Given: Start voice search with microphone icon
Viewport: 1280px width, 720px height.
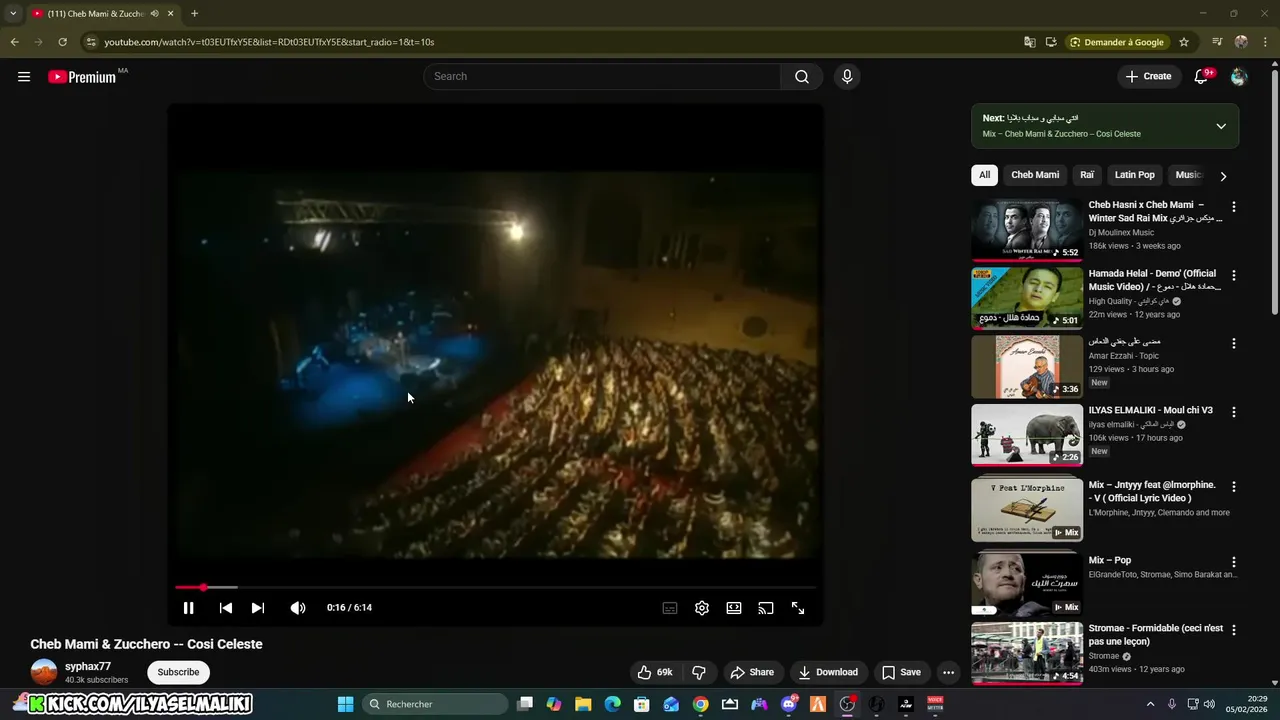Looking at the screenshot, I should tap(847, 77).
